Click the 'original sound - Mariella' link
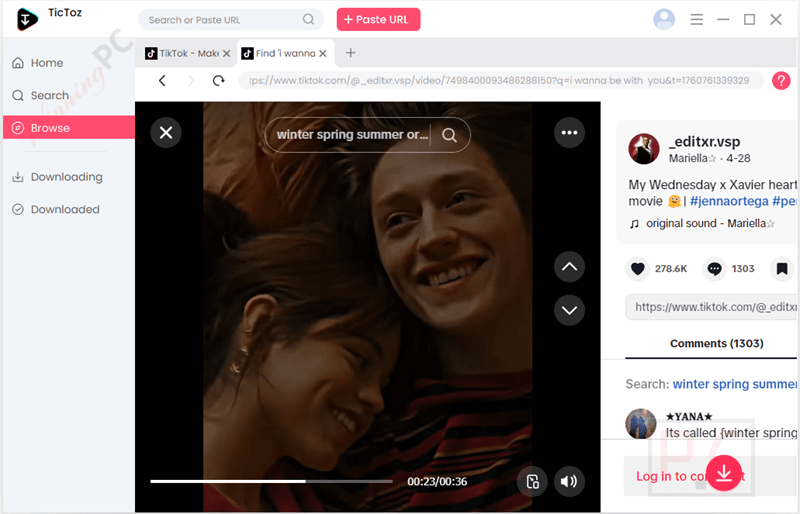This screenshot has width=800, height=514. pyautogui.click(x=710, y=224)
